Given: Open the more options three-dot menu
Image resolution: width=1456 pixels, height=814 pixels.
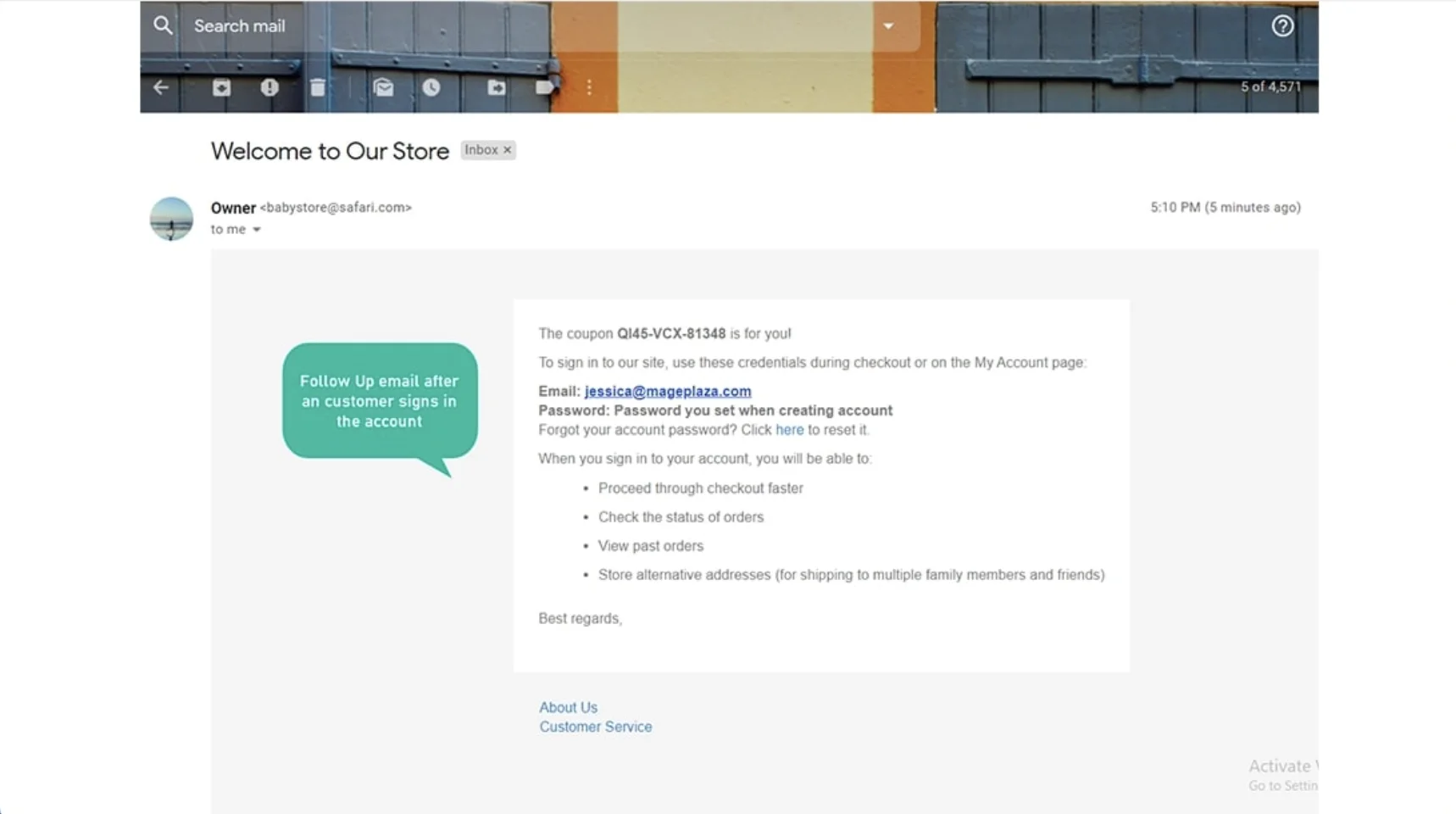Looking at the screenshot, I should click(x=589, y=87).
